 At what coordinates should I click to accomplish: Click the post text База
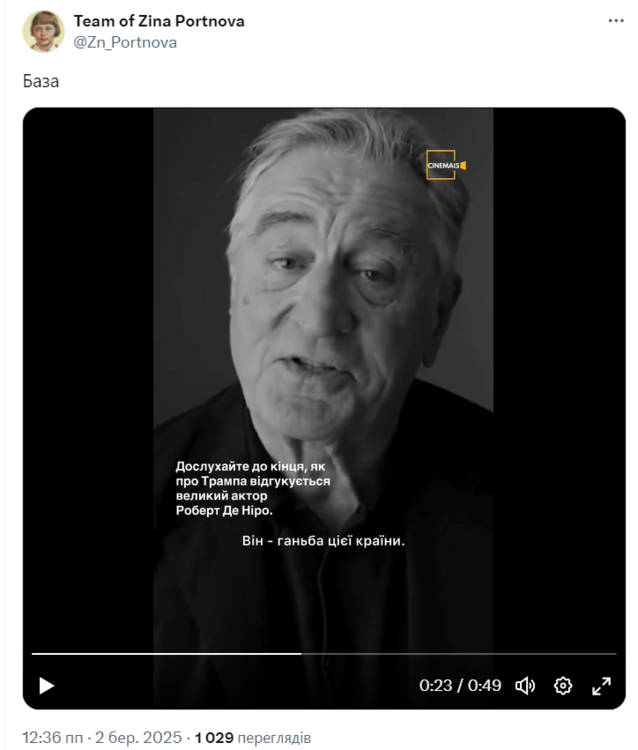(41, 81)
